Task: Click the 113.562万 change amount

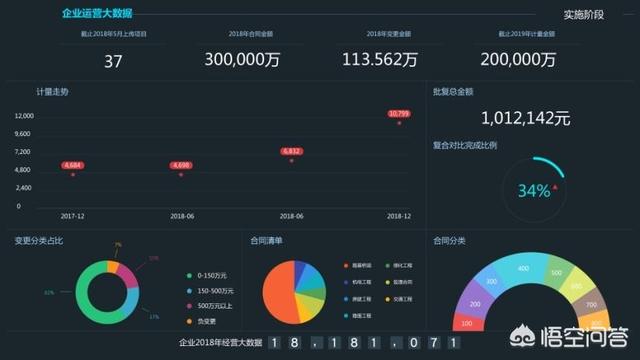Action: 380,60
